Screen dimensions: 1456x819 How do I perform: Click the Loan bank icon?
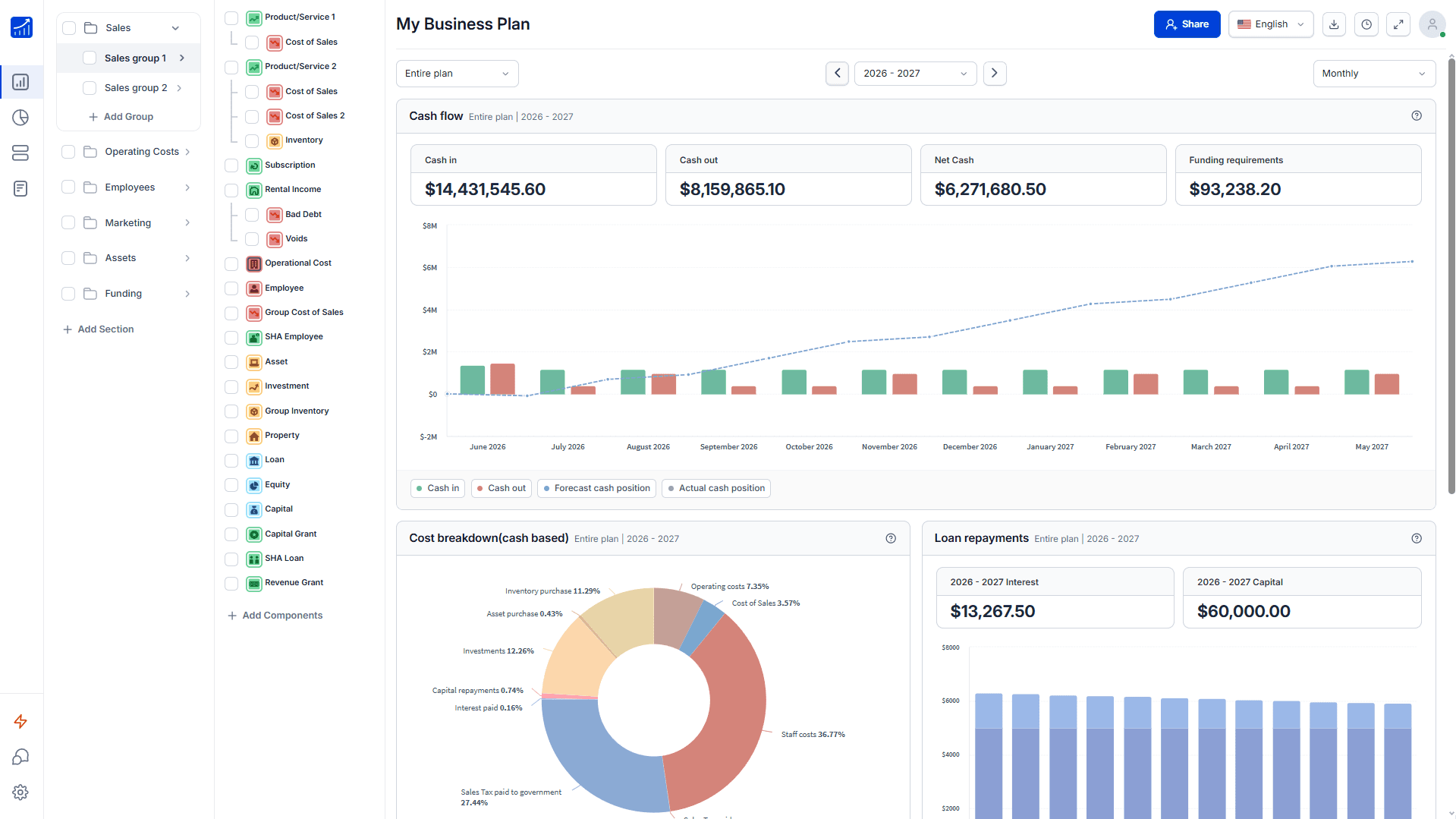click(x=254, y=460)
